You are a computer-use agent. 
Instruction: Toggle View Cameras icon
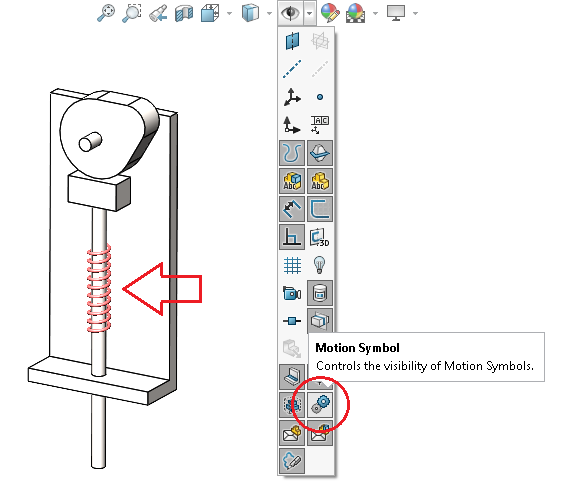tap(292, 293)
